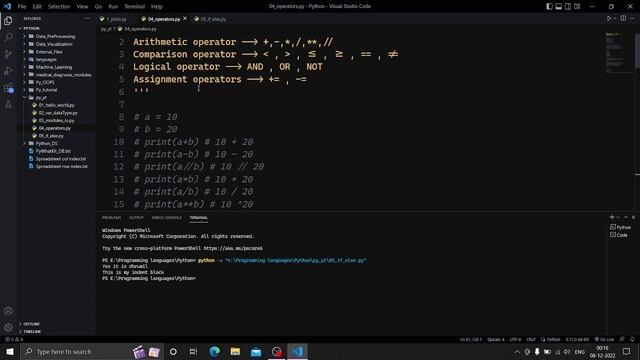Run Python file with play button

tap(609, 18)
